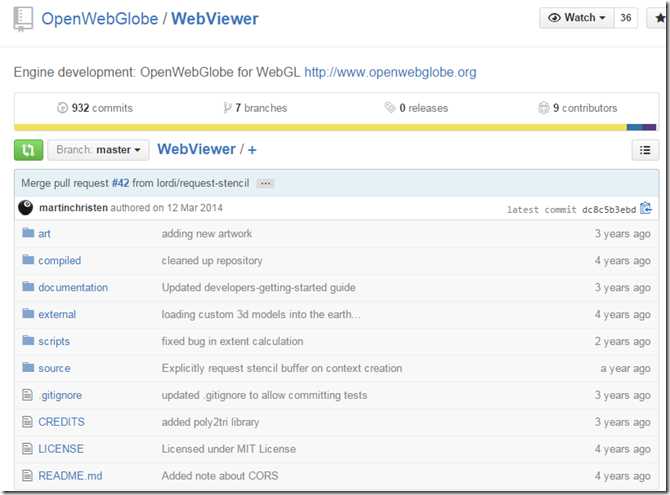Click the branches fork icon

pyautogui.click(x=227, y=108)
